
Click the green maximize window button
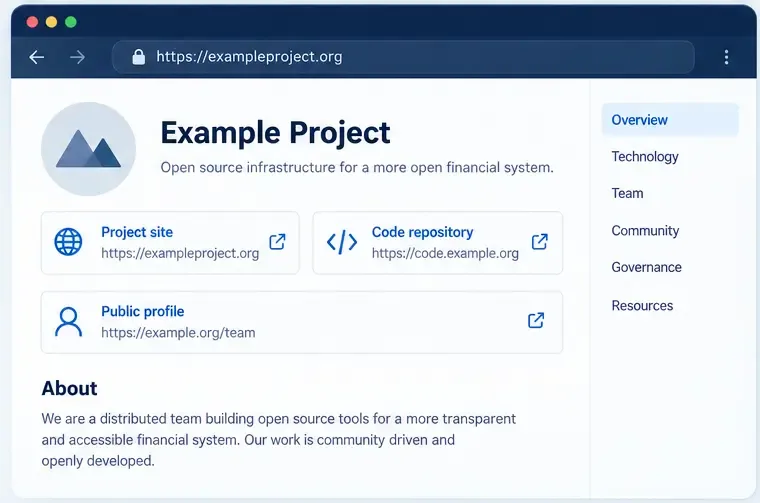pyautogui.click(x=71, y=22)
